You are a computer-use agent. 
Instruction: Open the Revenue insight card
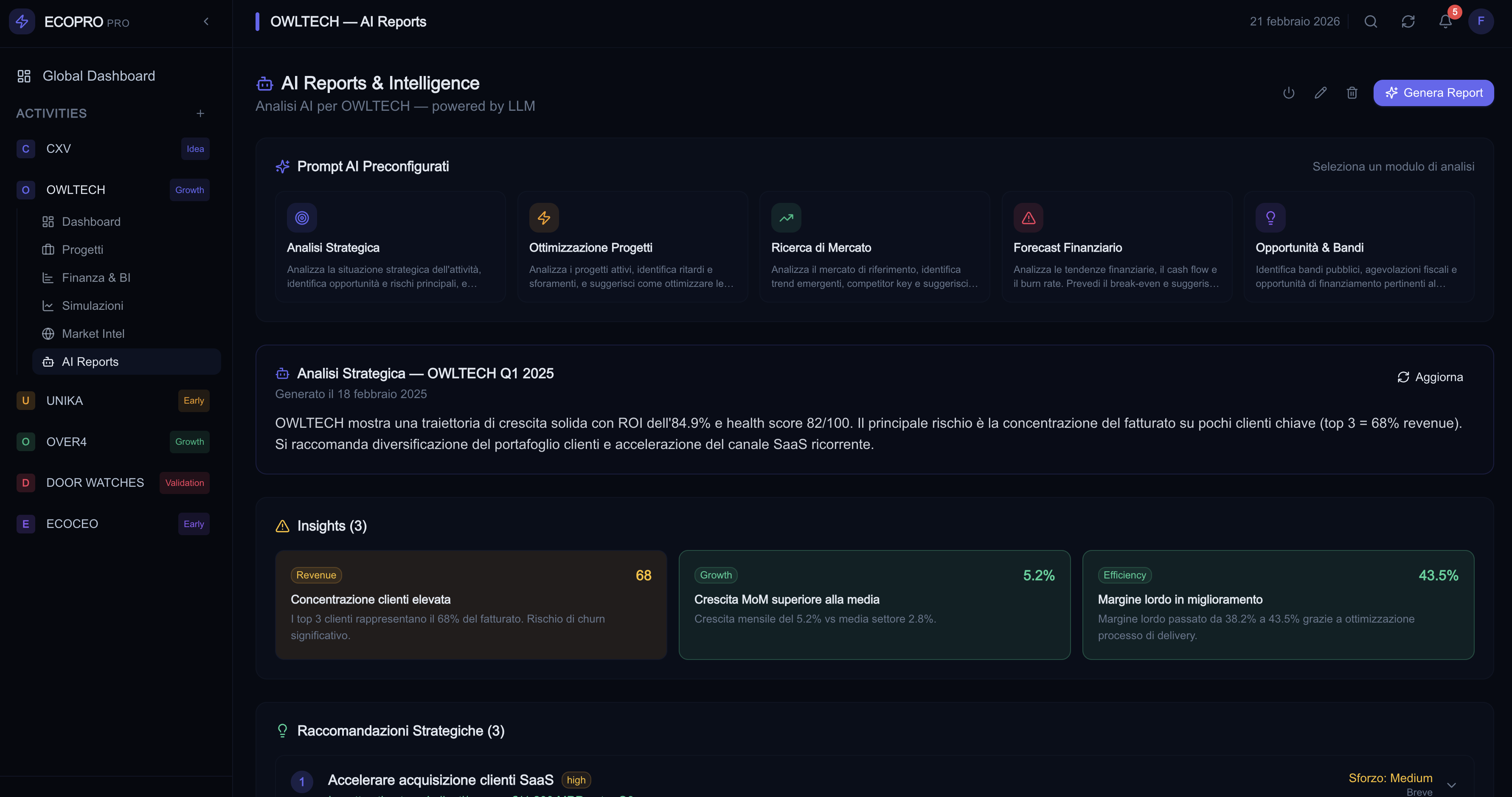point(471,604)
